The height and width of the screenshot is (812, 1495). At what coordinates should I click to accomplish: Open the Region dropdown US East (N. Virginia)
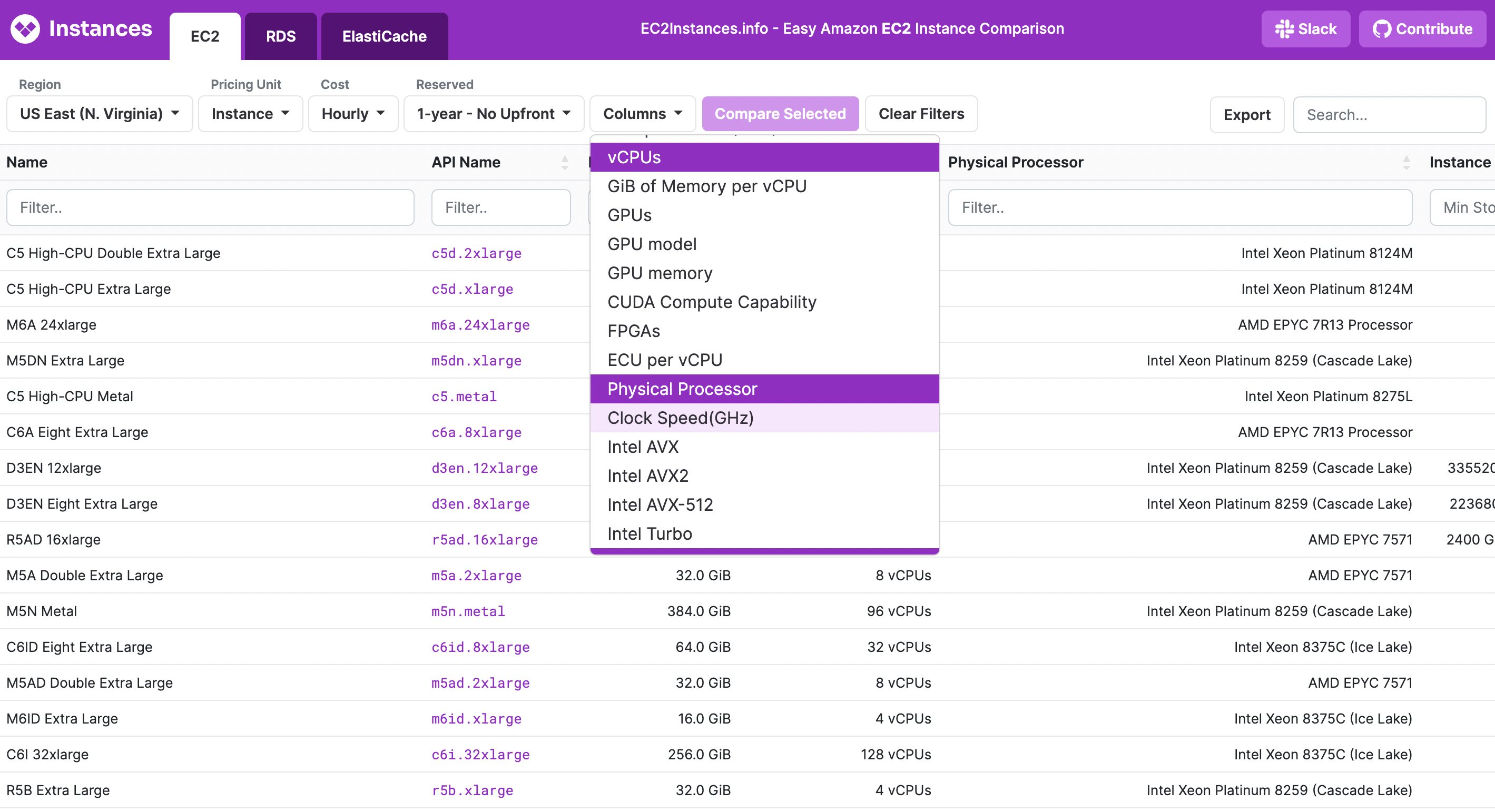[x=99, y=114]
